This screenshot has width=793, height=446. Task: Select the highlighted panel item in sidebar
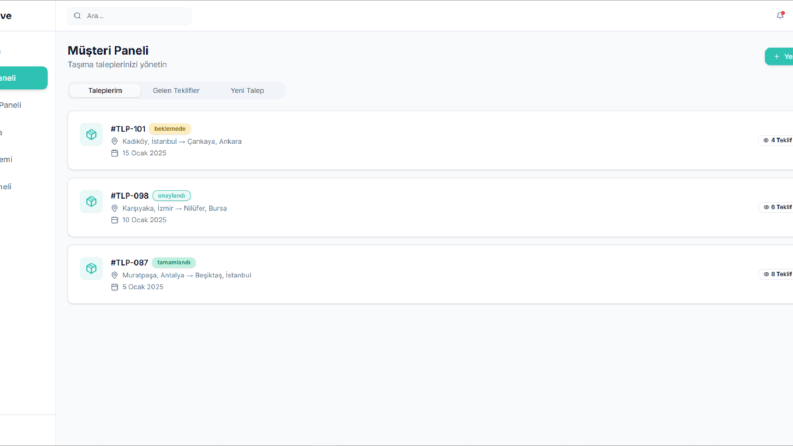tap(23, 78)
